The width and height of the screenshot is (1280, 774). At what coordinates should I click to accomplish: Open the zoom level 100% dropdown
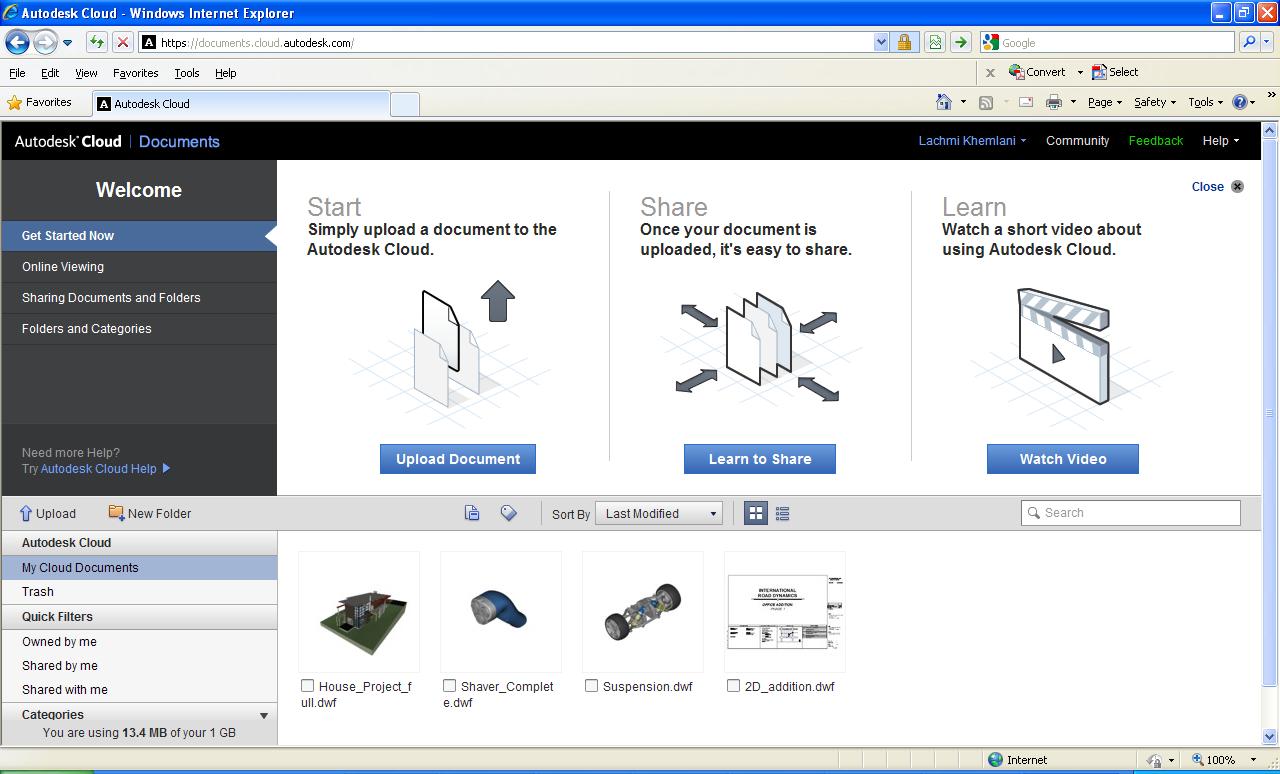pos(1253,760)
